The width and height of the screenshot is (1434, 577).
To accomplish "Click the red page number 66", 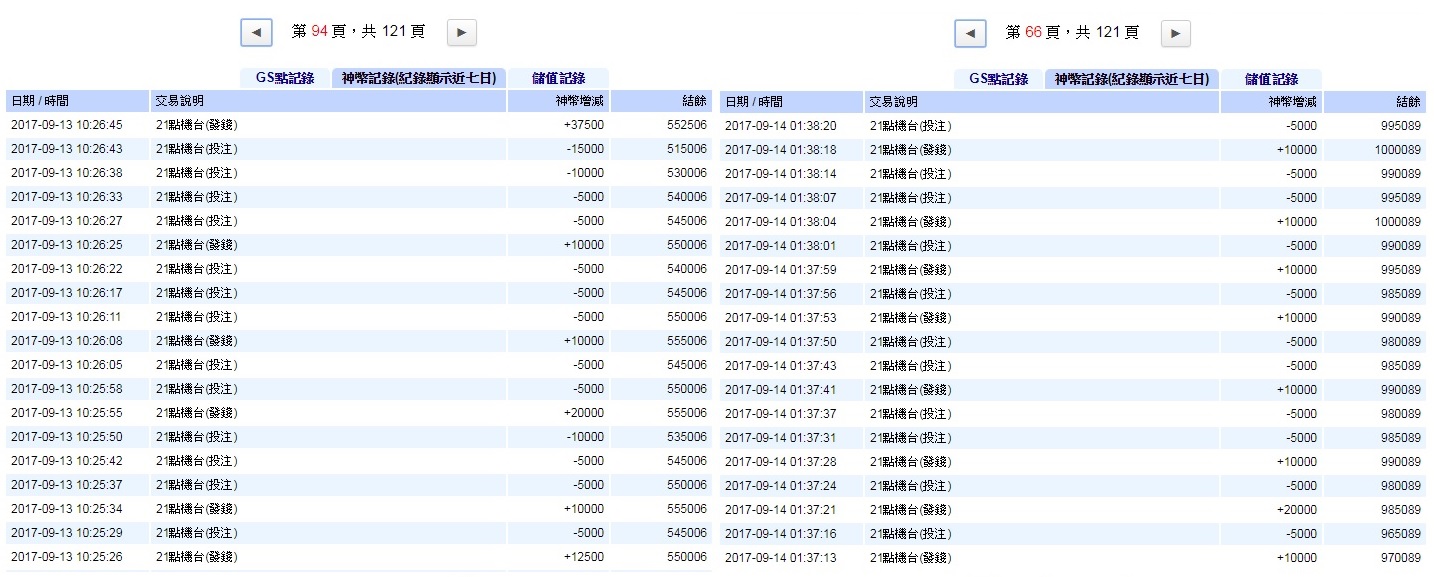I will pos(1033,31).
